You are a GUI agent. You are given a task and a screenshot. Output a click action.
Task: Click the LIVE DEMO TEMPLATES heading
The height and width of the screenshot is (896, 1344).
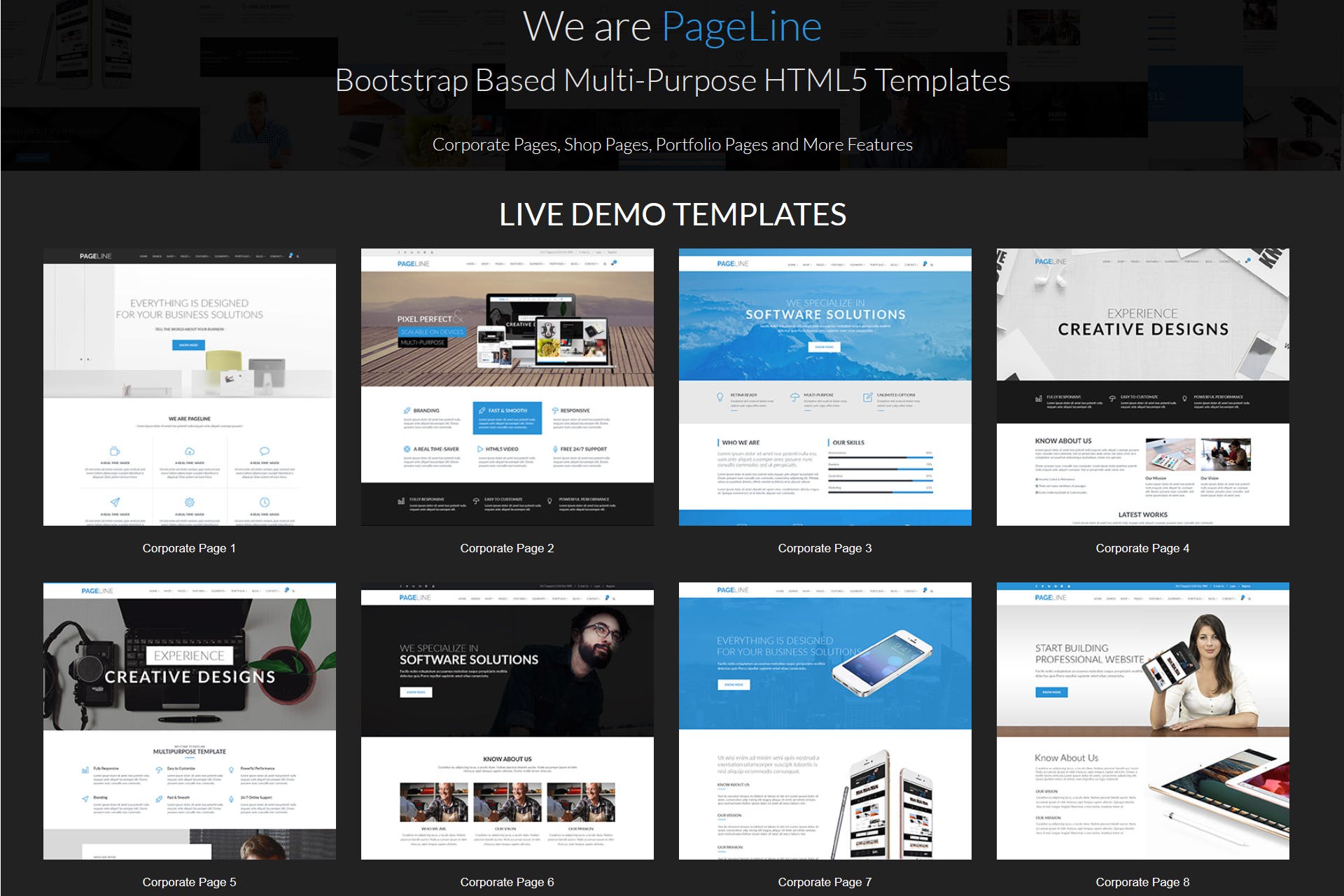coord(672,214)
